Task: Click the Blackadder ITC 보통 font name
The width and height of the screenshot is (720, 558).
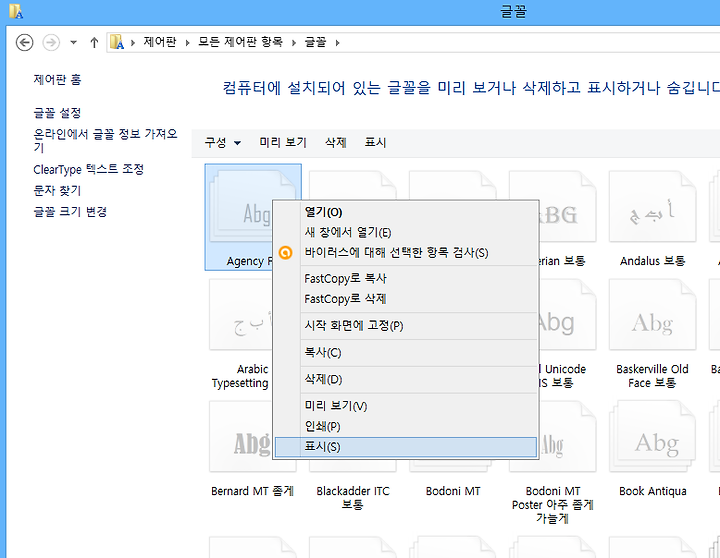Action: click(353, 498)
